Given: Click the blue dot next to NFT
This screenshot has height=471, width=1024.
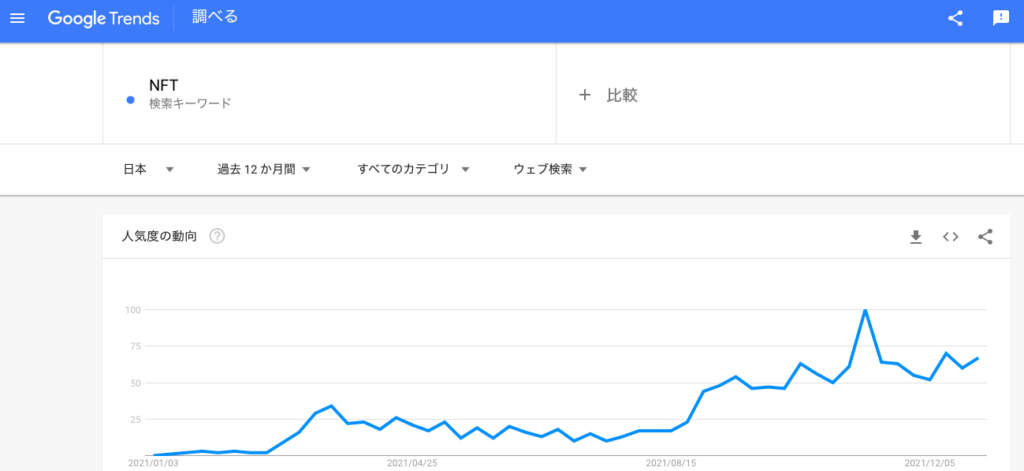Looking at the screenshot, I should (x=130, y=100).
